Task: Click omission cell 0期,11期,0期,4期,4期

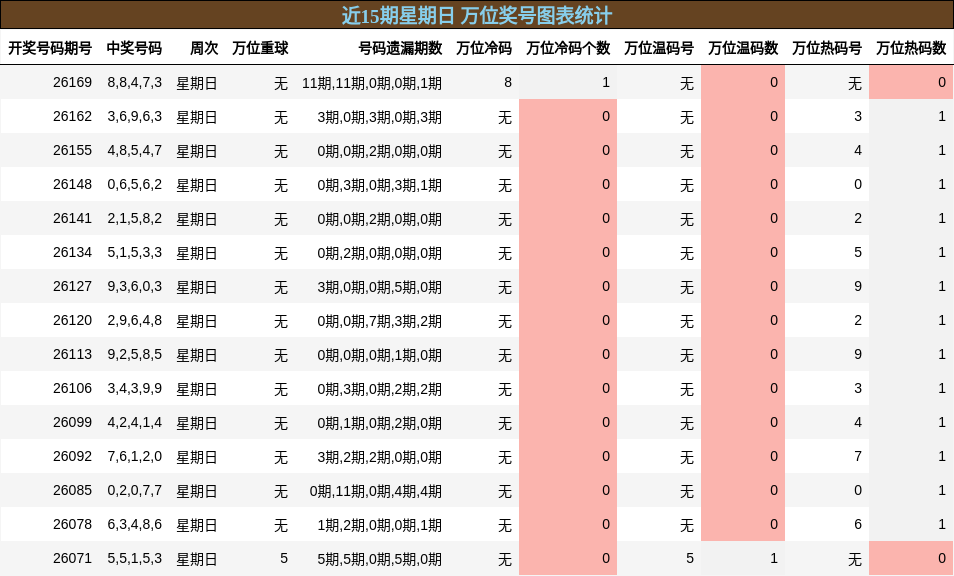Action: point(376,492)
